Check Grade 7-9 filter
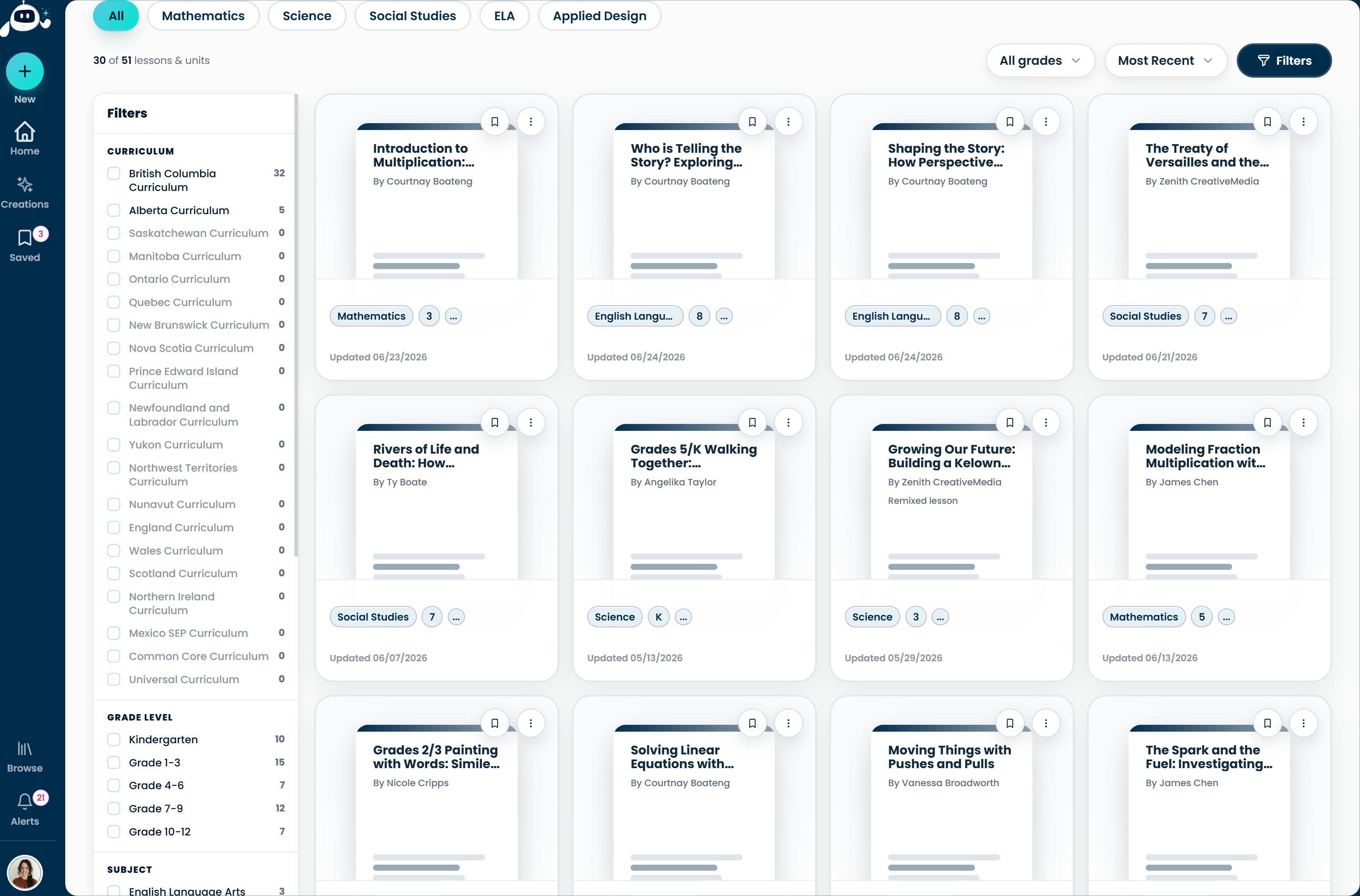The image size is (1360, 896). tap(114, 808)
